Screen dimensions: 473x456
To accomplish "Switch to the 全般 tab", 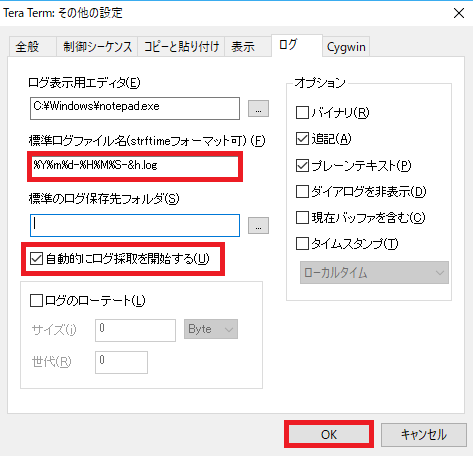I will click(28, 47).
